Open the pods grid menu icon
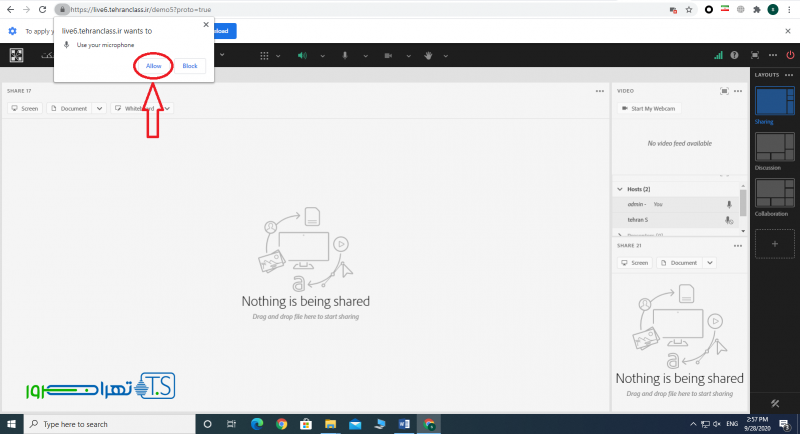The height and width of the screenshot is (434, 800). pyautogui.click(x=264, y=55)
